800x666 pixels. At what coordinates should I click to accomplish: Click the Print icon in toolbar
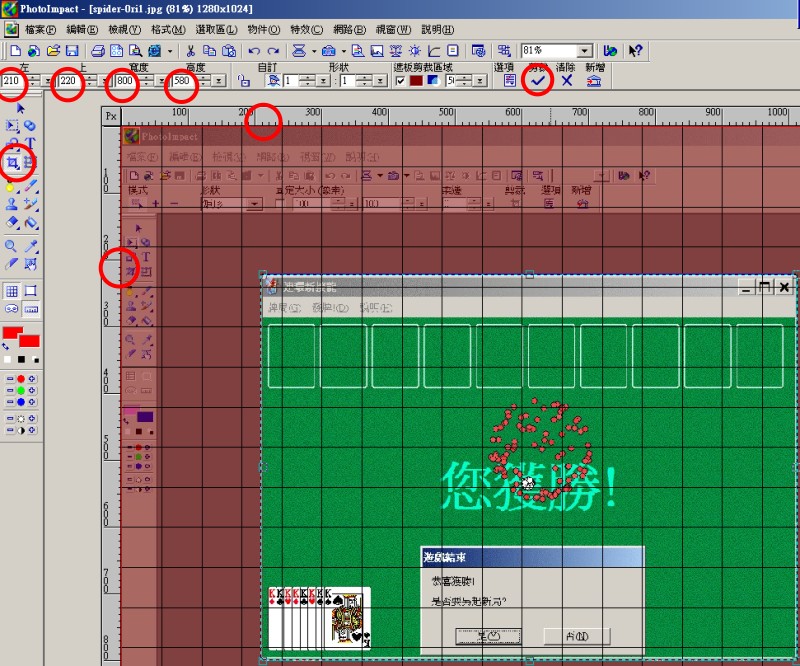pyautogui.click(x=98, y=51)
